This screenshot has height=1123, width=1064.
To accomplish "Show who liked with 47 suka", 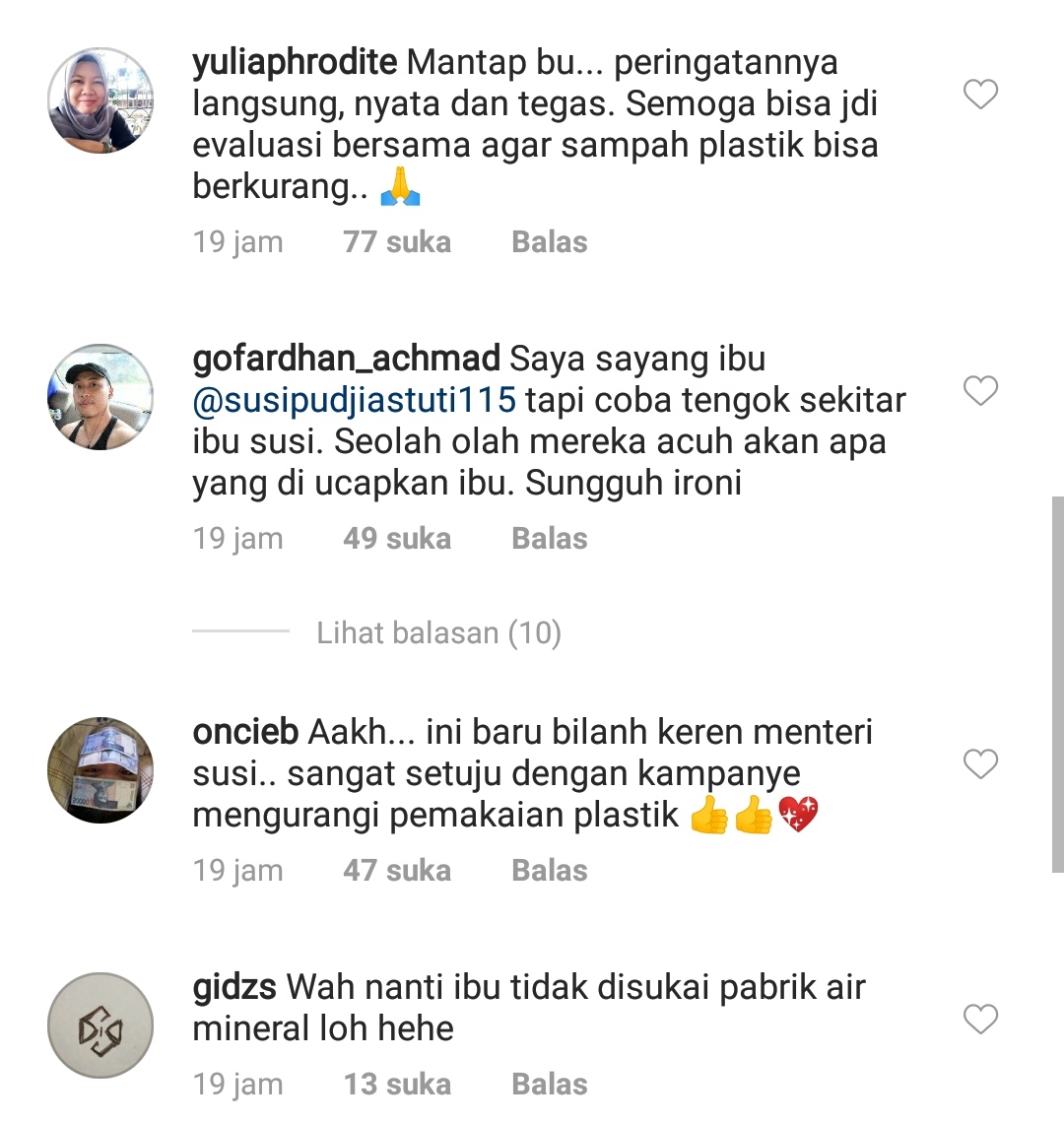I will pos(397,871).
